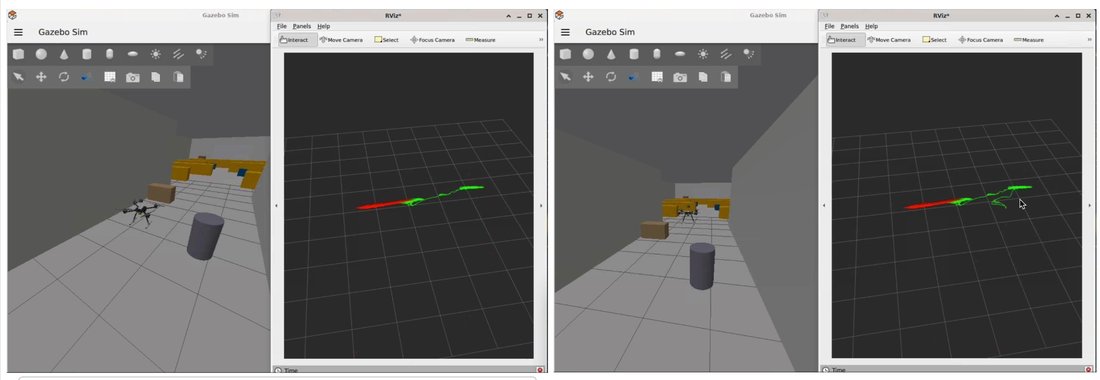Open the blue align tool in right Gazebo
1100x380 pixels.
point(633,77)
